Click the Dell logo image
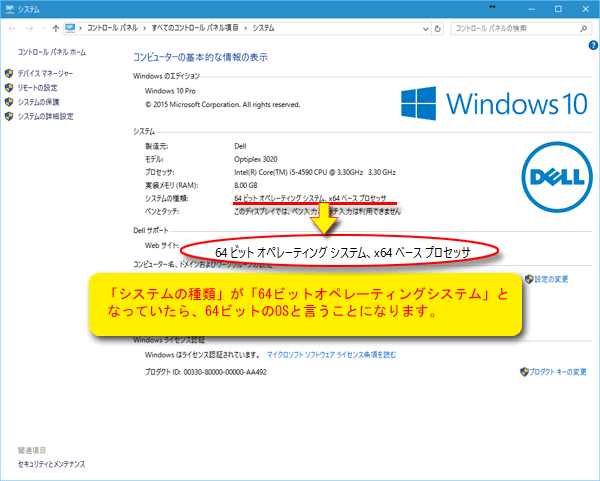 557,177
